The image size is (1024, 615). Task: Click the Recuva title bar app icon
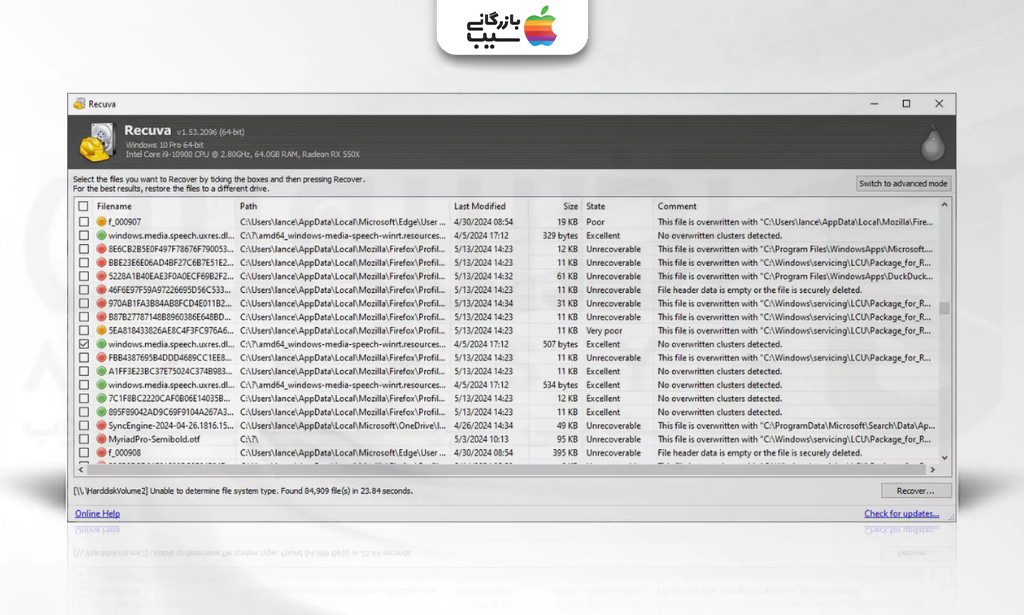[x=79, y=104]
